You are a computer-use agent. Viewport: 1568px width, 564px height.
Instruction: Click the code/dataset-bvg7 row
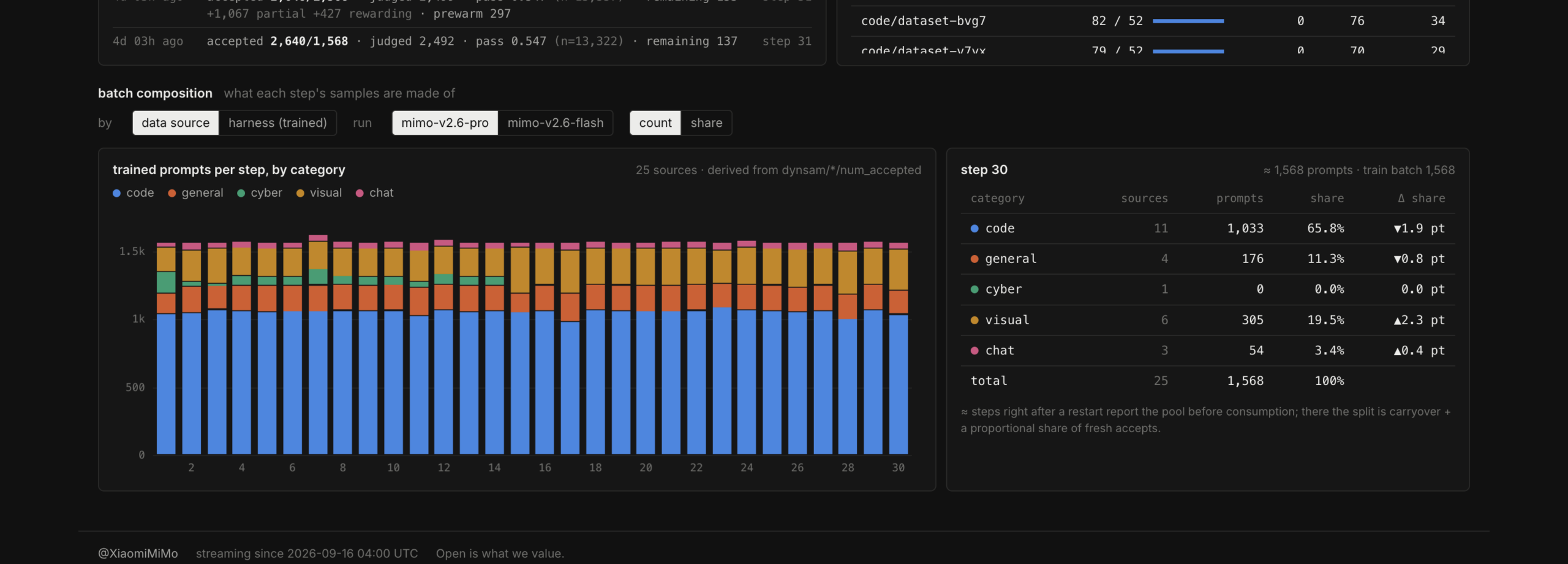1153,21
